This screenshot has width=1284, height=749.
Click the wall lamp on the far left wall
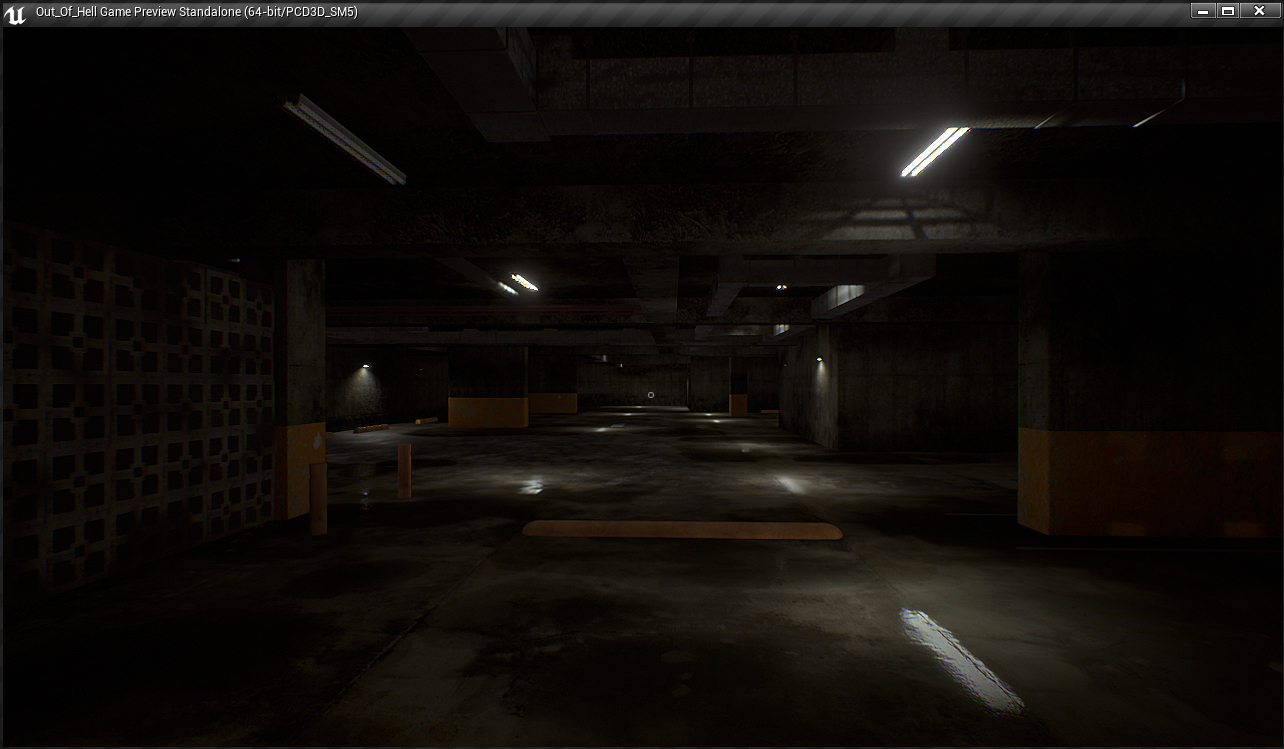366,367
